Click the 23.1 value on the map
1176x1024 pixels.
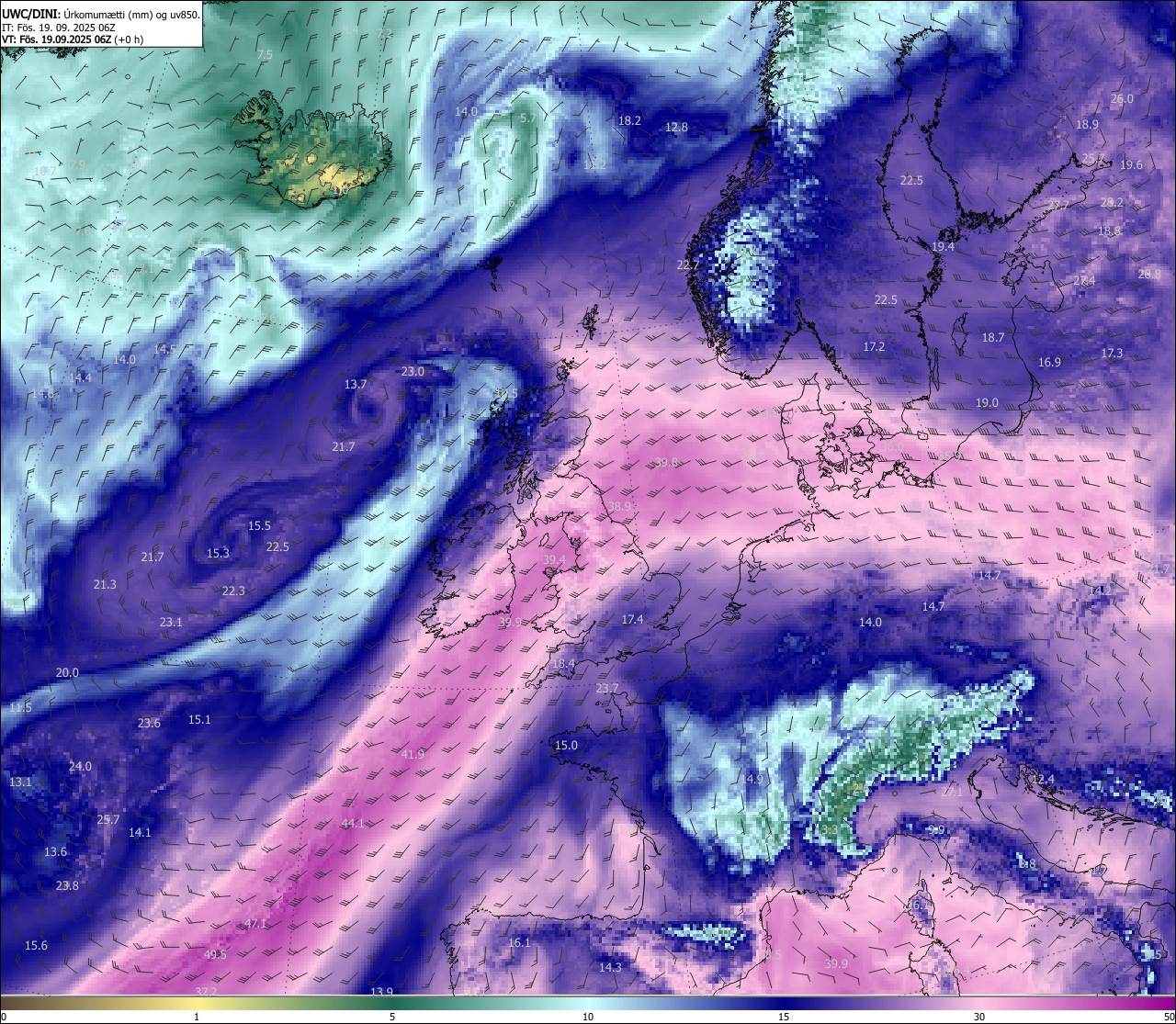171,623
